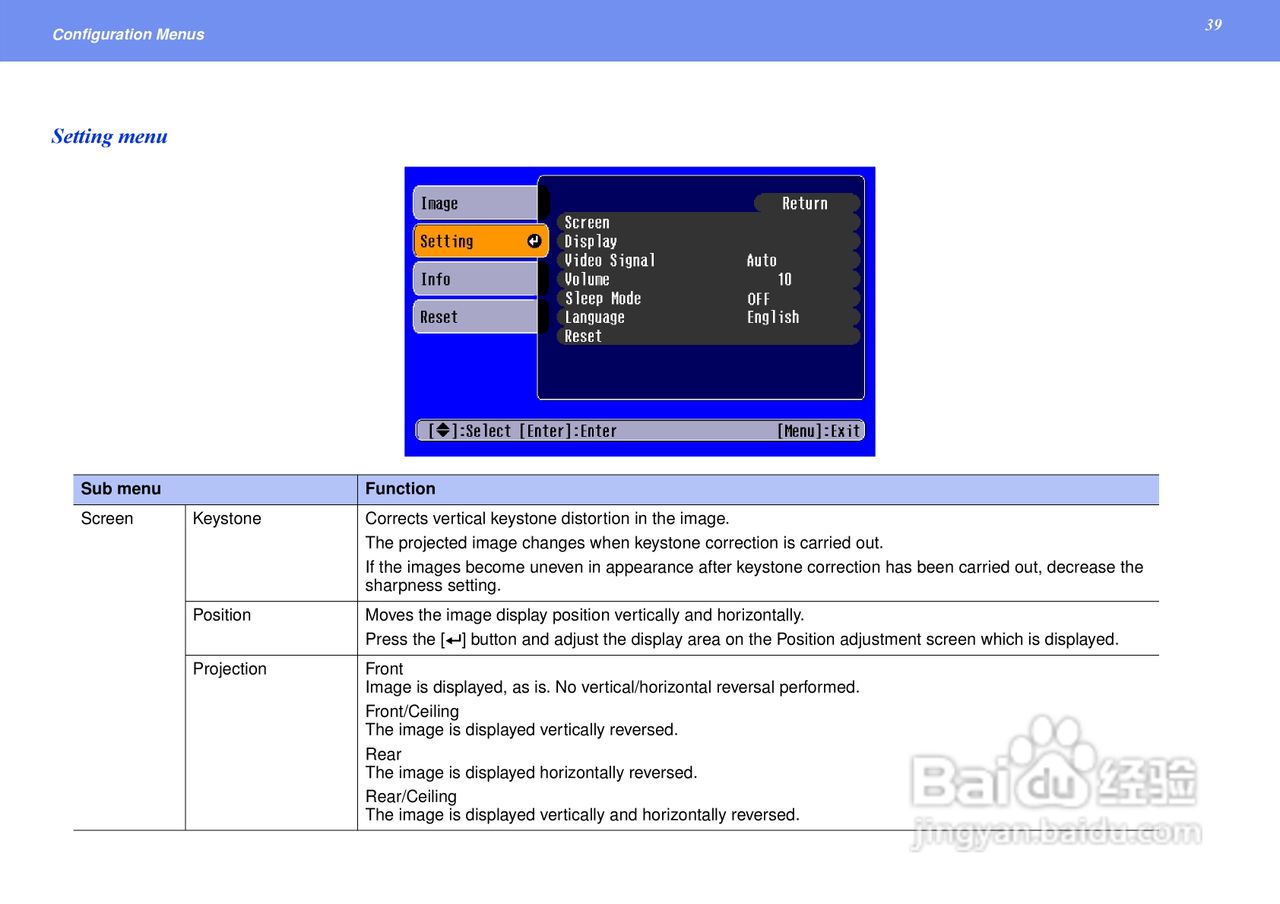Click the [Menu]:Exit hint
This screenshot has width=1280, height=904.
pyautogui.click(x=819, y=431)
